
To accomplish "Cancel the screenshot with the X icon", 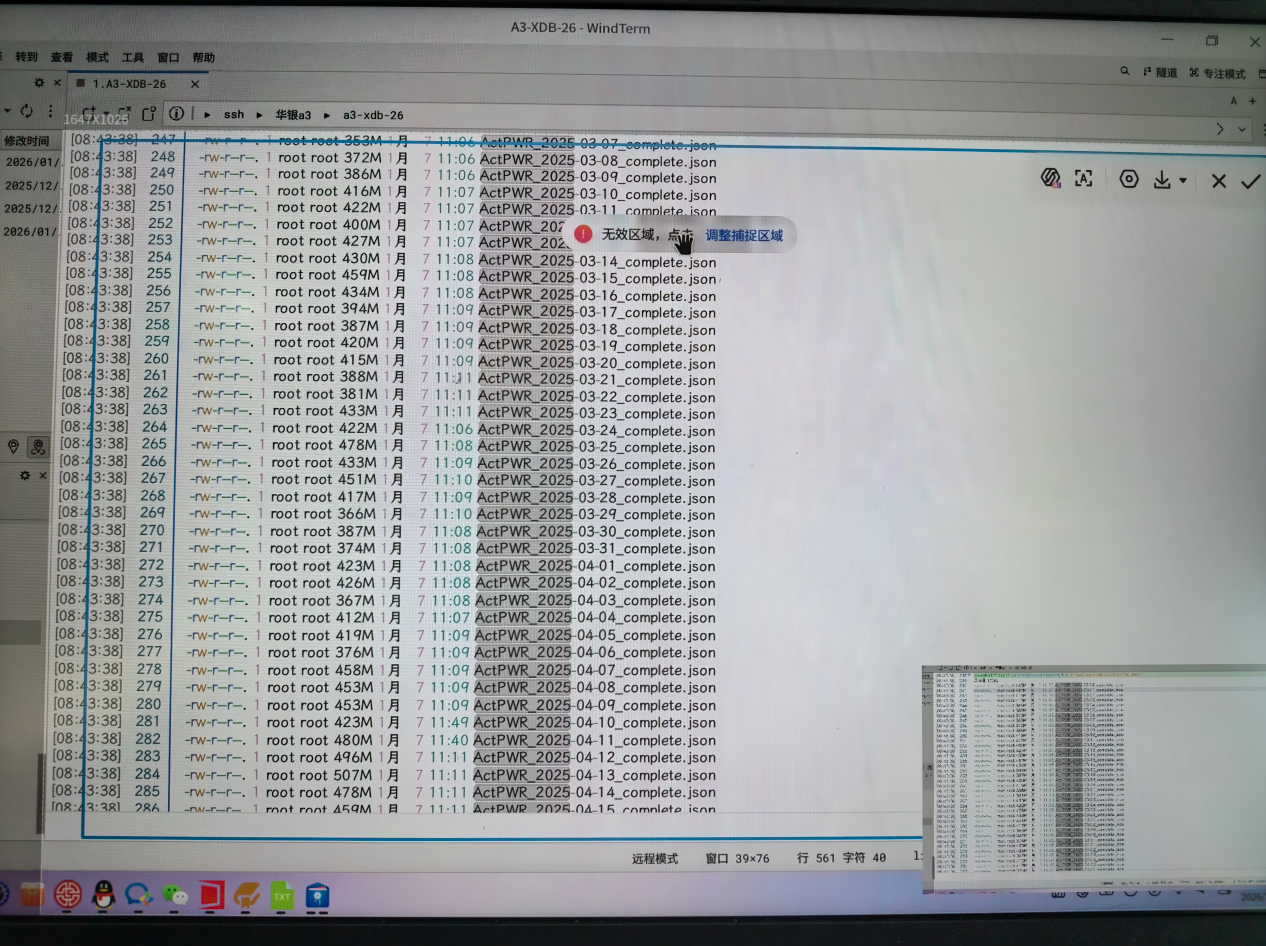I will pyautogui.click(x=1218, y=181).
